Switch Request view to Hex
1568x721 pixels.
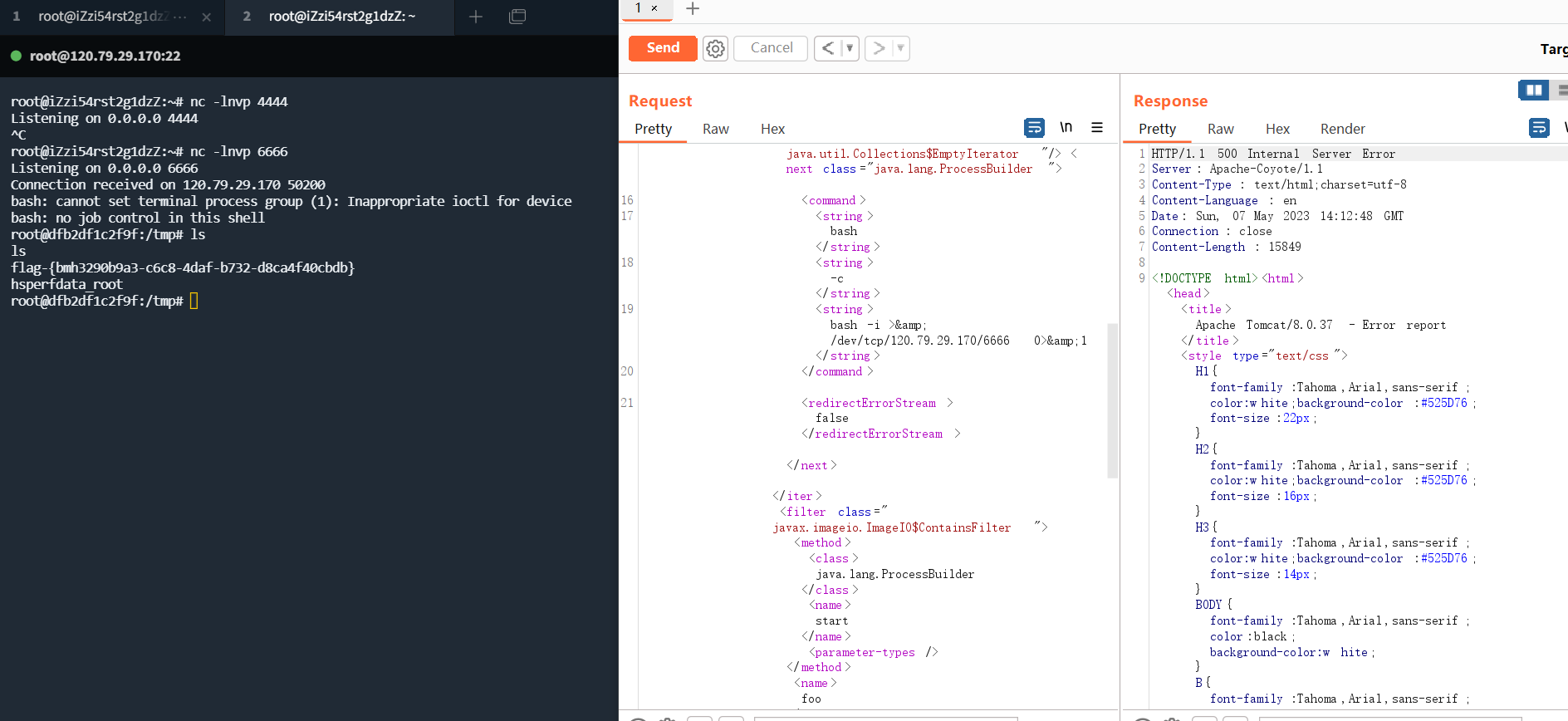772,129
